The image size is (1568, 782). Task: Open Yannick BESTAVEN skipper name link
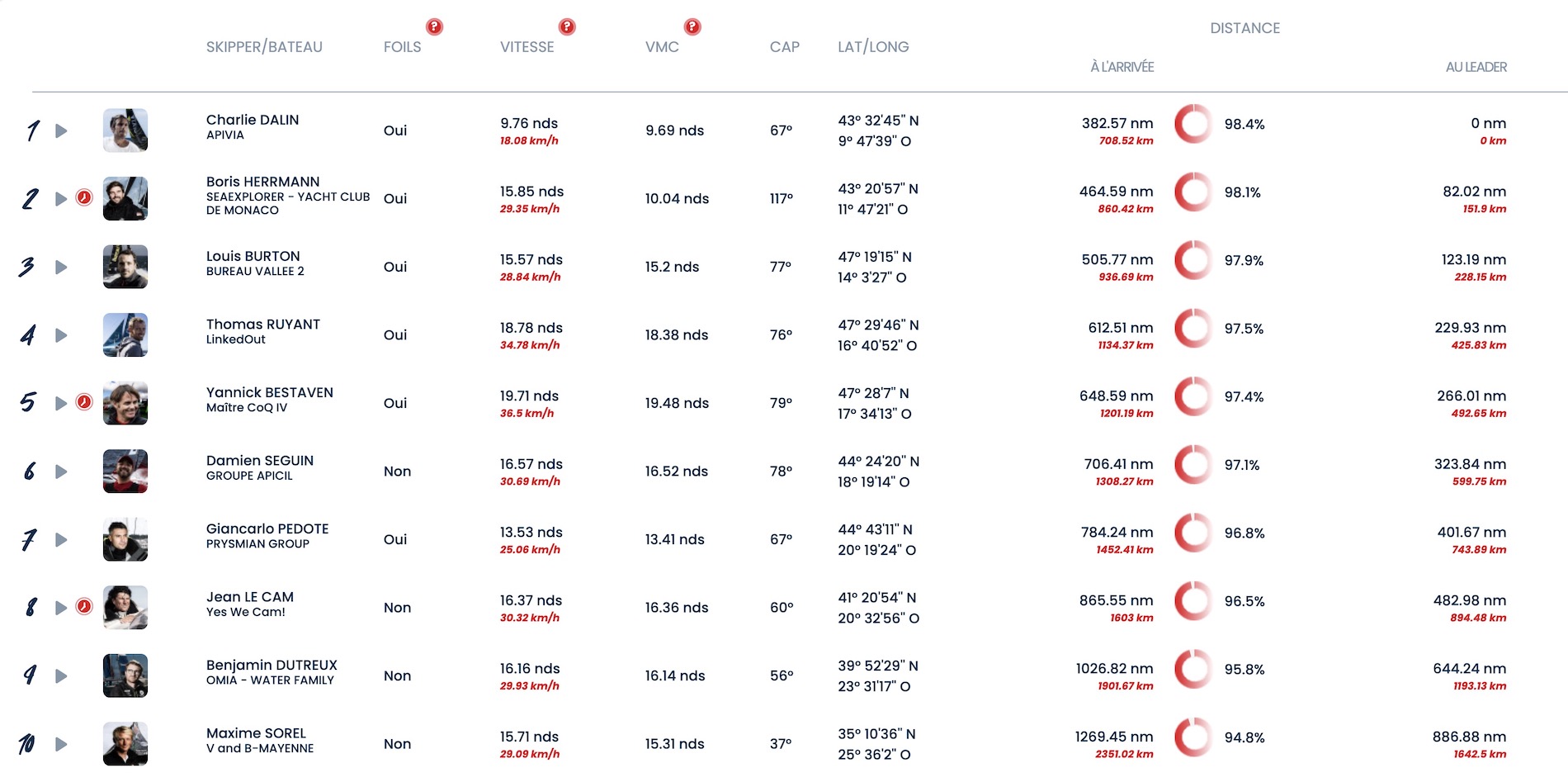click(269, 392)
